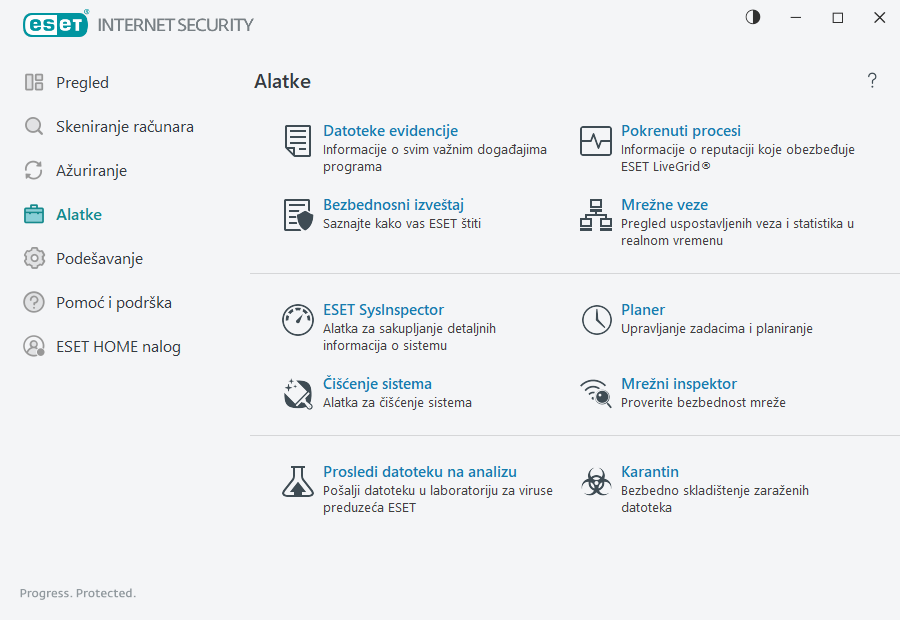Click the question mark help button
This screenshot has height=620, width=900.
point(872,81)
